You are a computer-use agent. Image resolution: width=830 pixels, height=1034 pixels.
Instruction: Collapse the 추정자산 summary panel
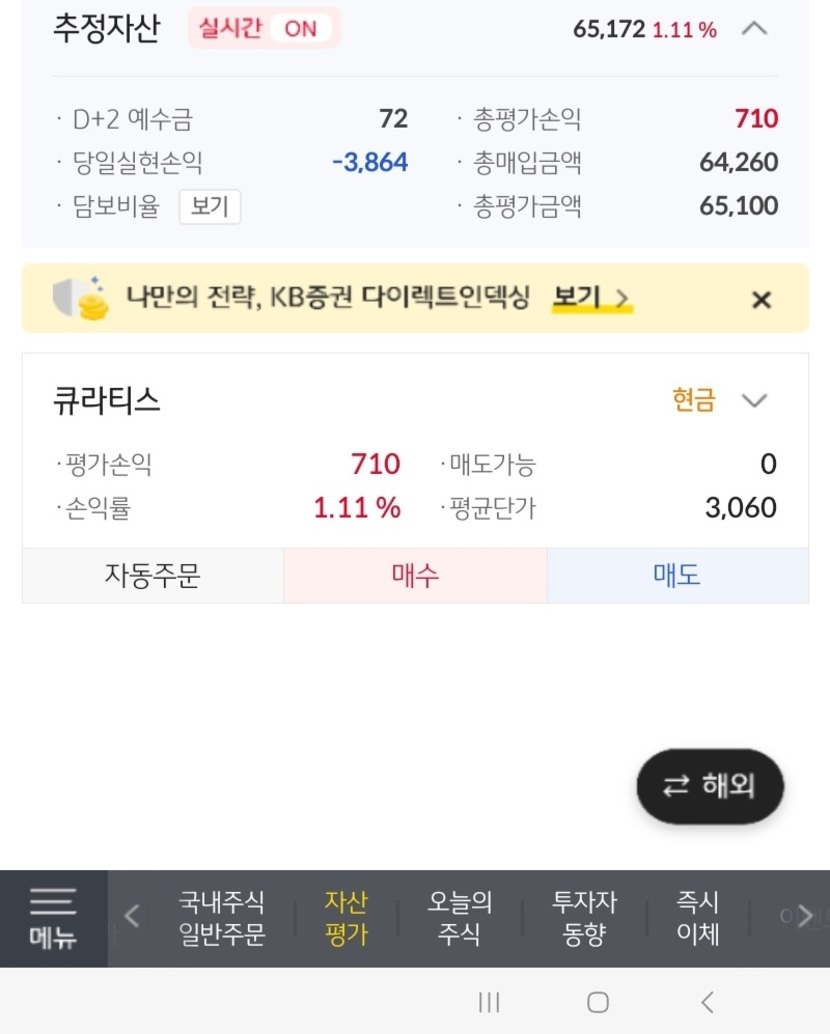(x=754, y=29)
